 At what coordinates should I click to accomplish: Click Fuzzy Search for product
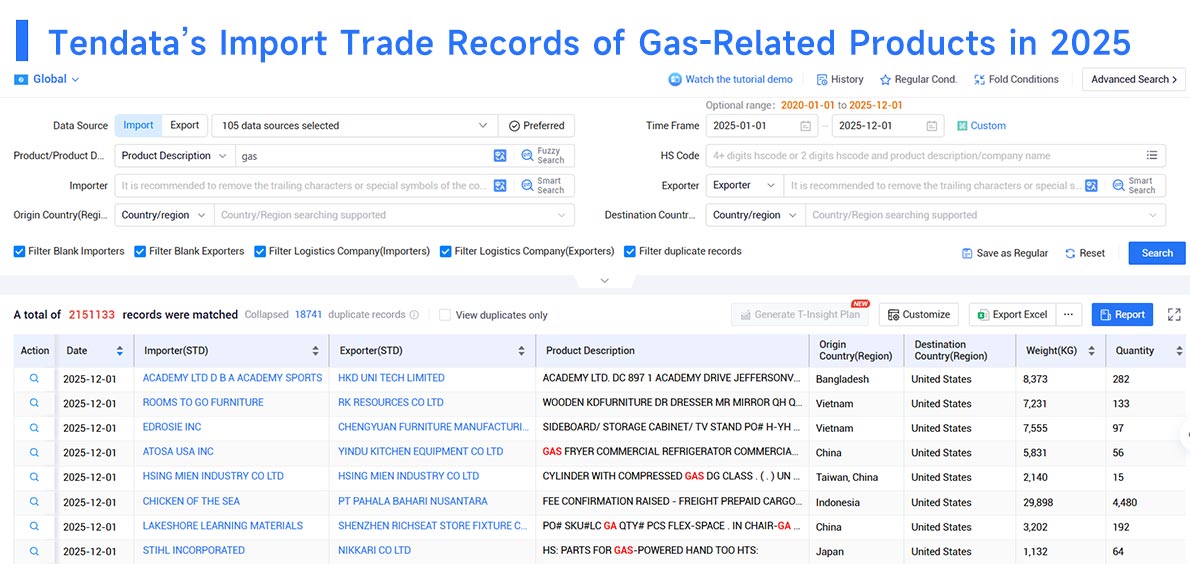pos(543,156)
